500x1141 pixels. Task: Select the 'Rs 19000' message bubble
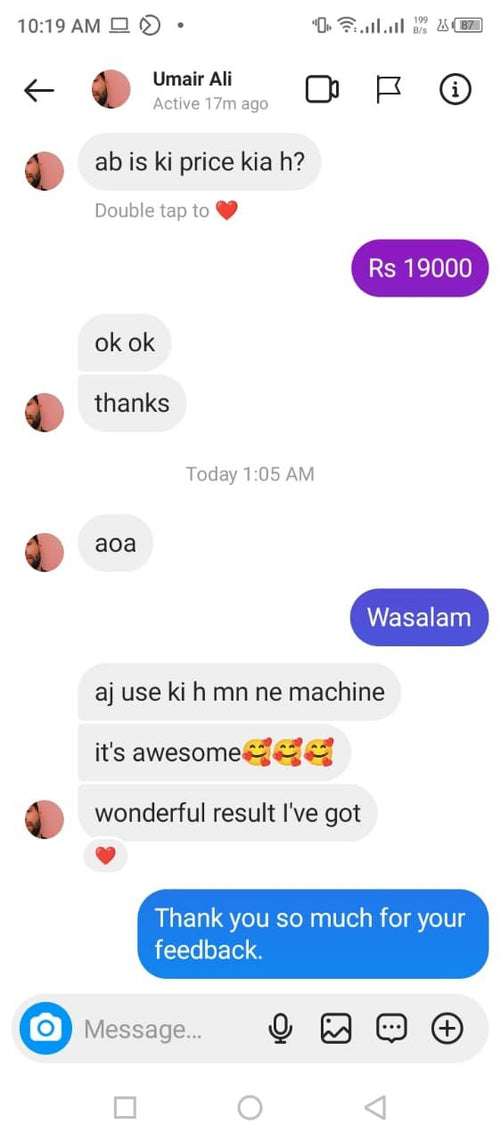tap(420, 268)
